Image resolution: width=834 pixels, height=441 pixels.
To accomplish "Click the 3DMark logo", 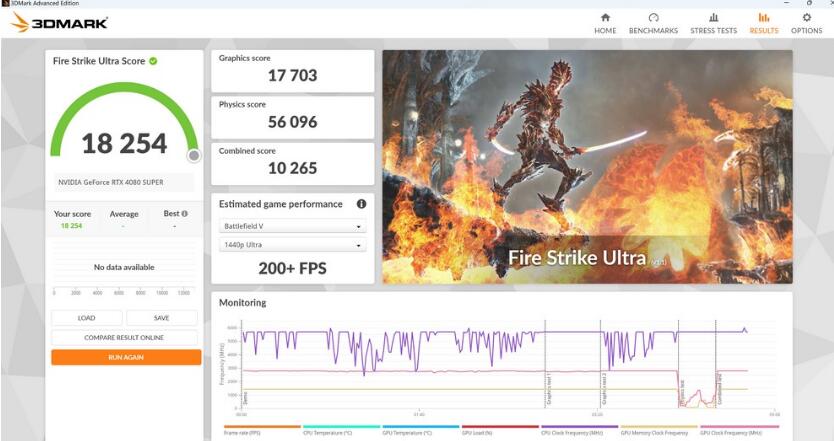I will [60, 23].
